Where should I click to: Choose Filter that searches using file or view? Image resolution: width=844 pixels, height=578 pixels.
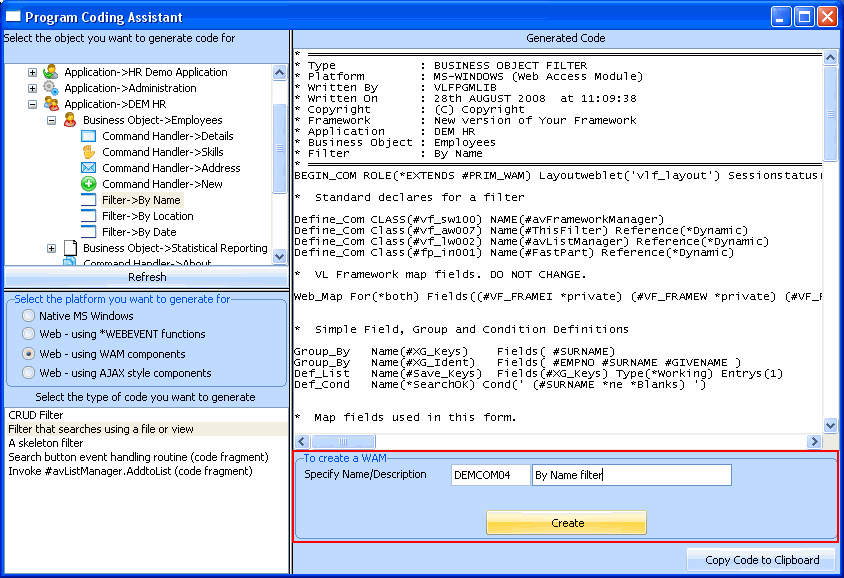pos(146,429)
